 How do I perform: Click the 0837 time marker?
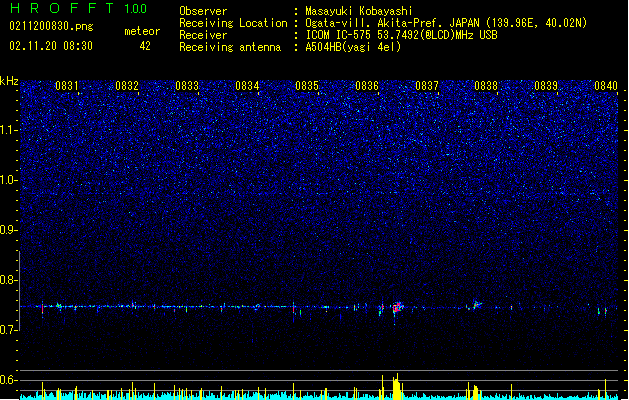[427, 86]
